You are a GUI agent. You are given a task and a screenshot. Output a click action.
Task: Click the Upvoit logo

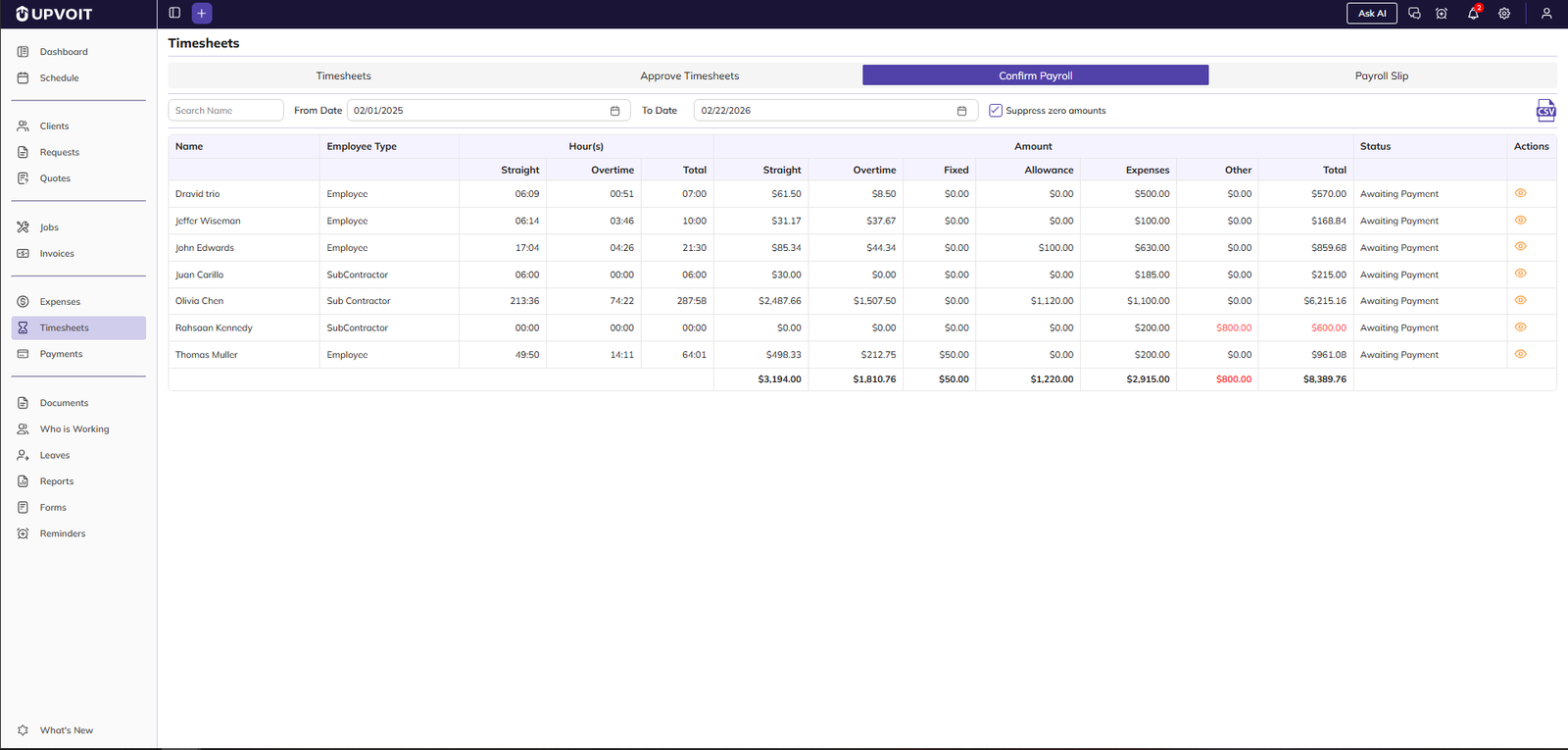[54, 14]
